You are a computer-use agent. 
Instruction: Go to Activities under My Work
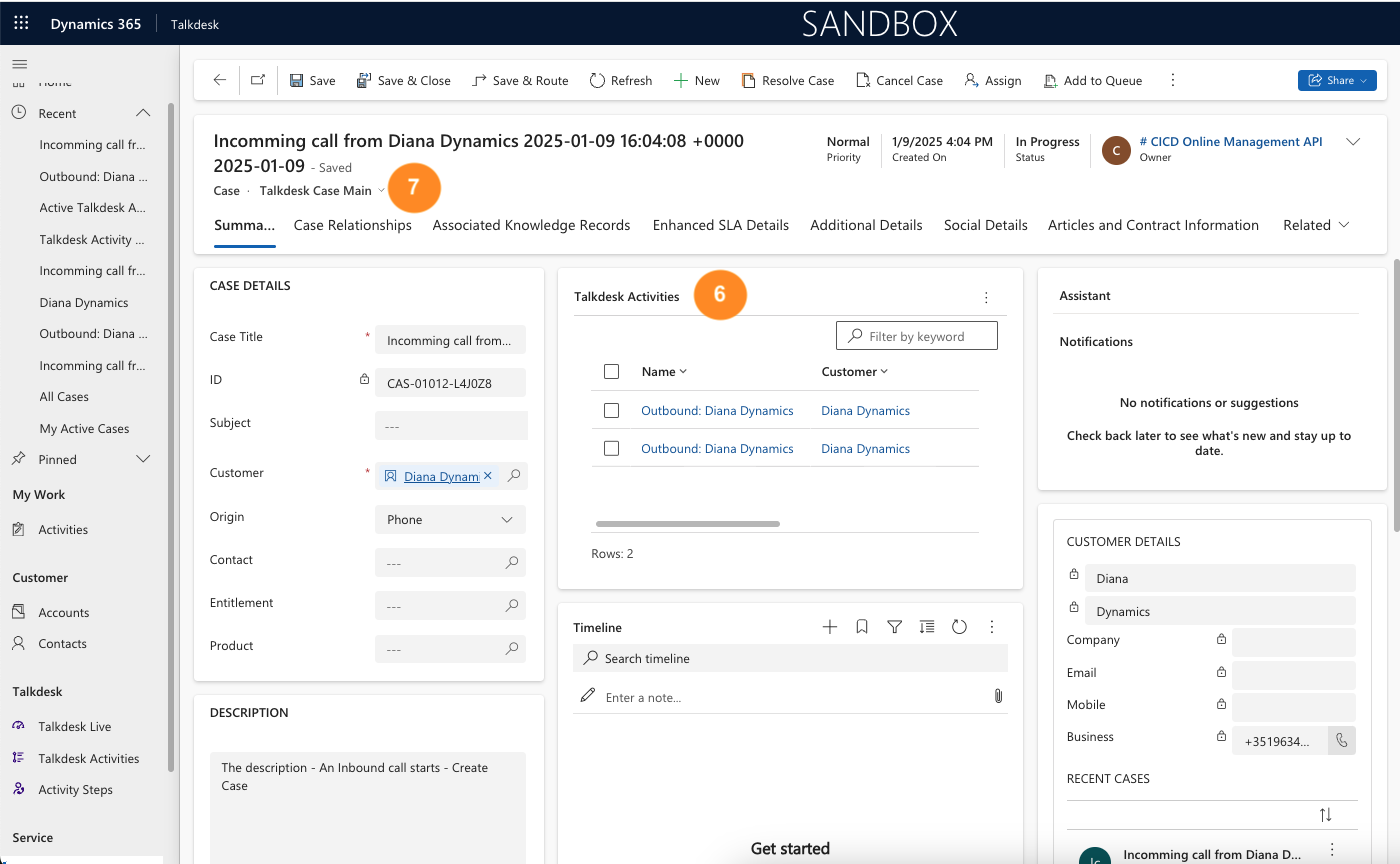63,529
